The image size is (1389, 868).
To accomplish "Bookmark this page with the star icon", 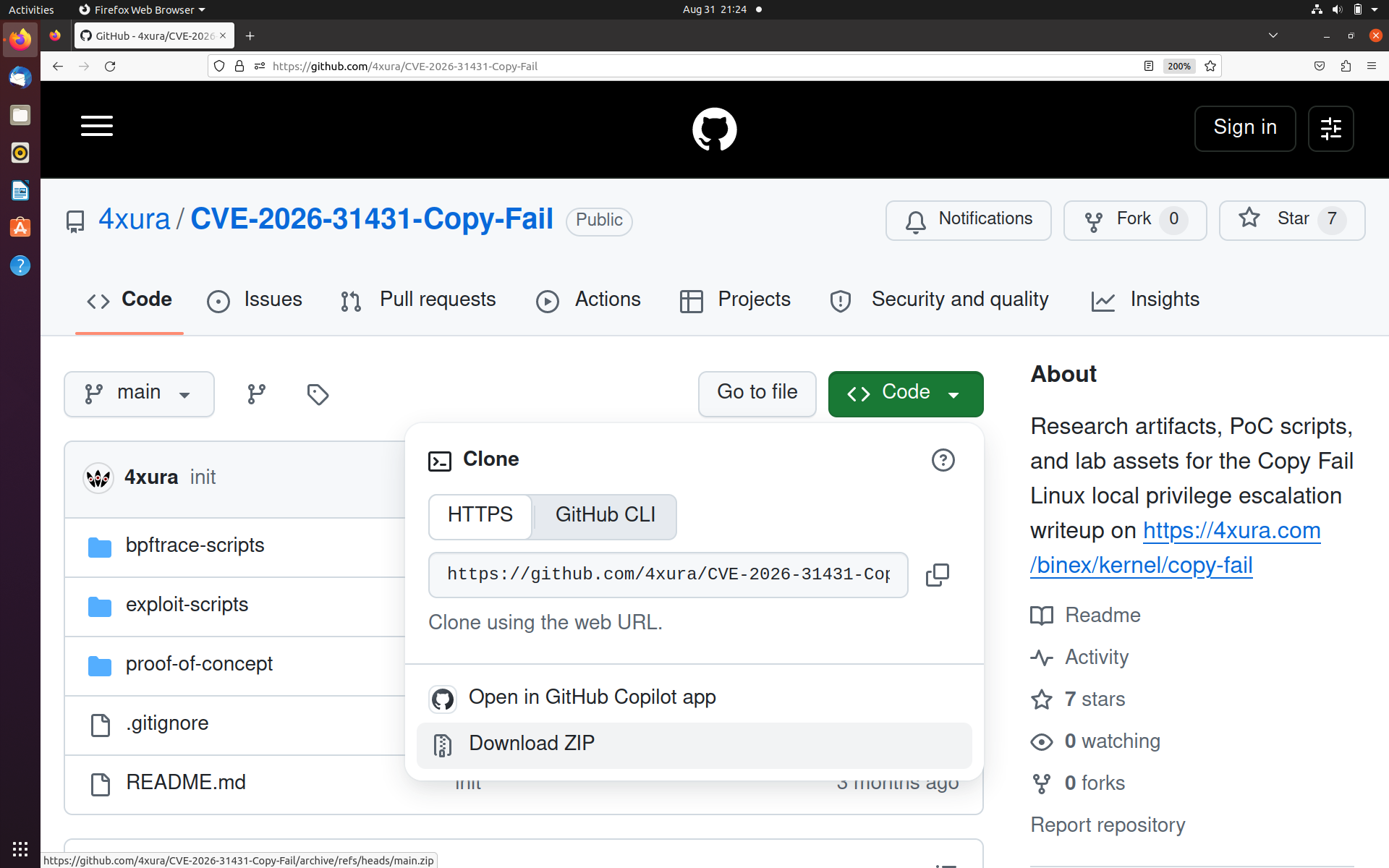I will pyautogui.click(x=1210, y=67).
